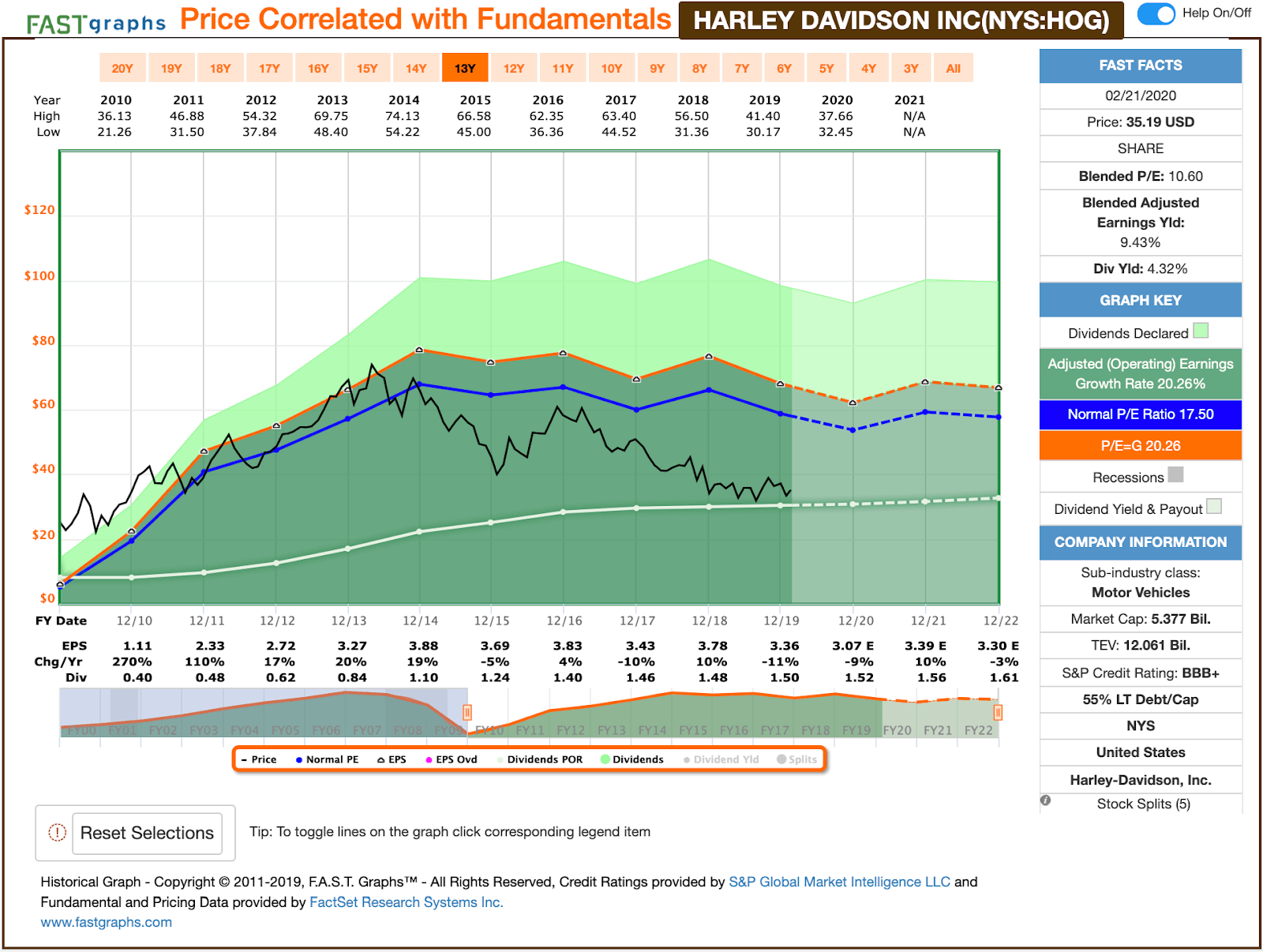Viewport: 1263px width, 952px height.
Task: Switch to the 20Y timeframe tab
Action: 122,68
